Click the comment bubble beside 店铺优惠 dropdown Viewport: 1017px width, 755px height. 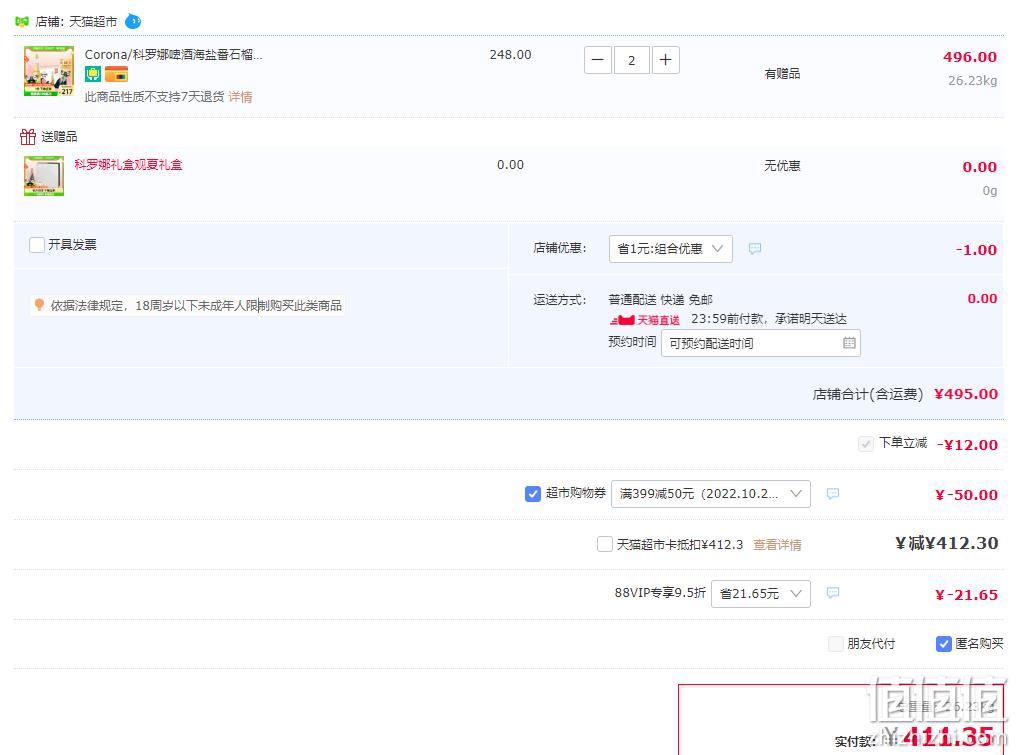click(755, 248)
